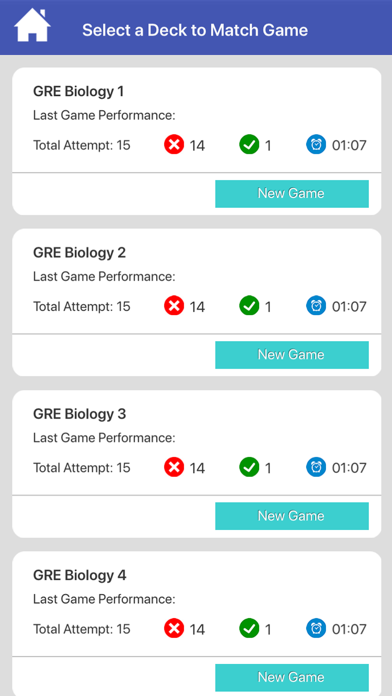Tap red wrong-answers icon in GRE Biology 4
Screen dimensions: 392x696
(x=174, y=629)
